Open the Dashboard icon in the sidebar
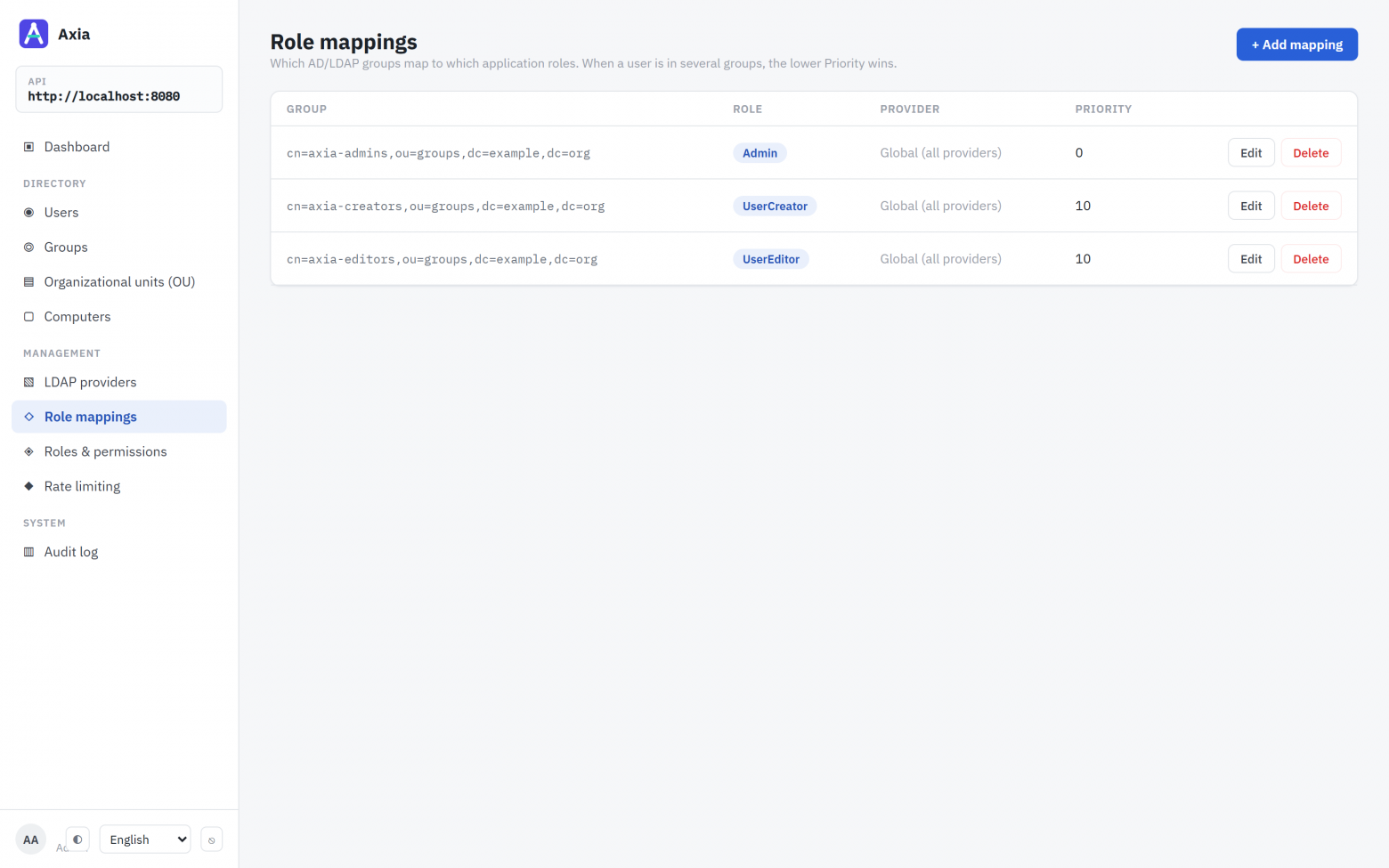 click(28, 147)
